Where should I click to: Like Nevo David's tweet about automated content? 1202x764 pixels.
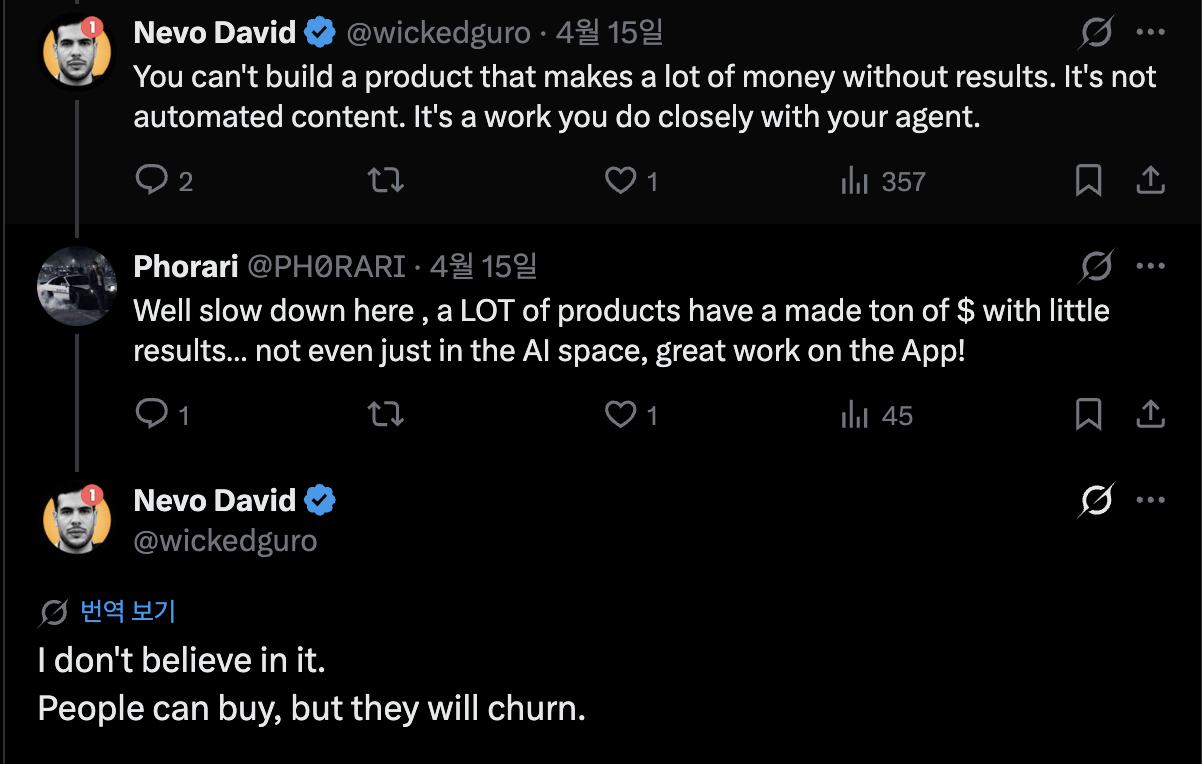click(x=622, y=180)
